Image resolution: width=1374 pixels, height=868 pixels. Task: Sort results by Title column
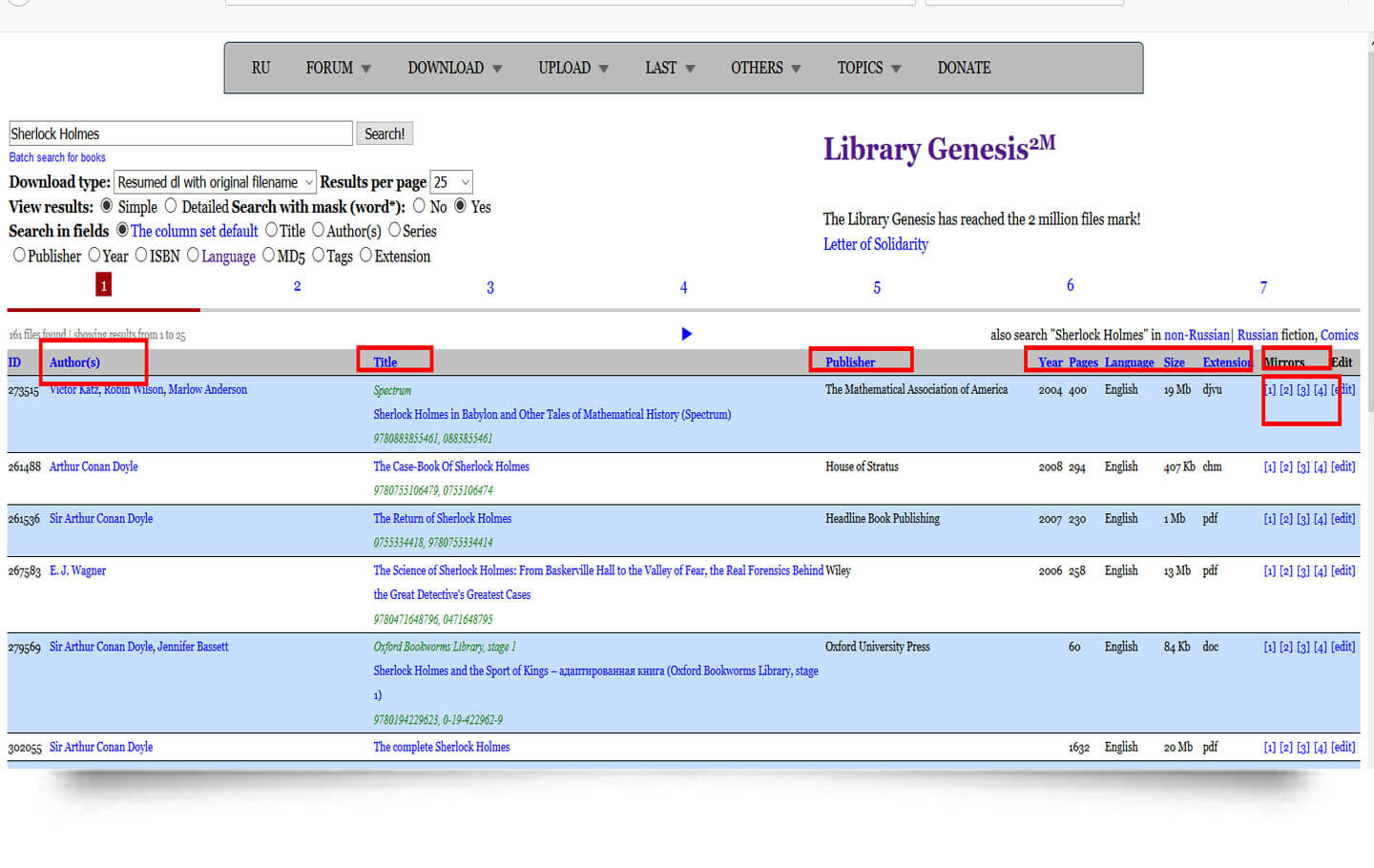pos(385,362)
